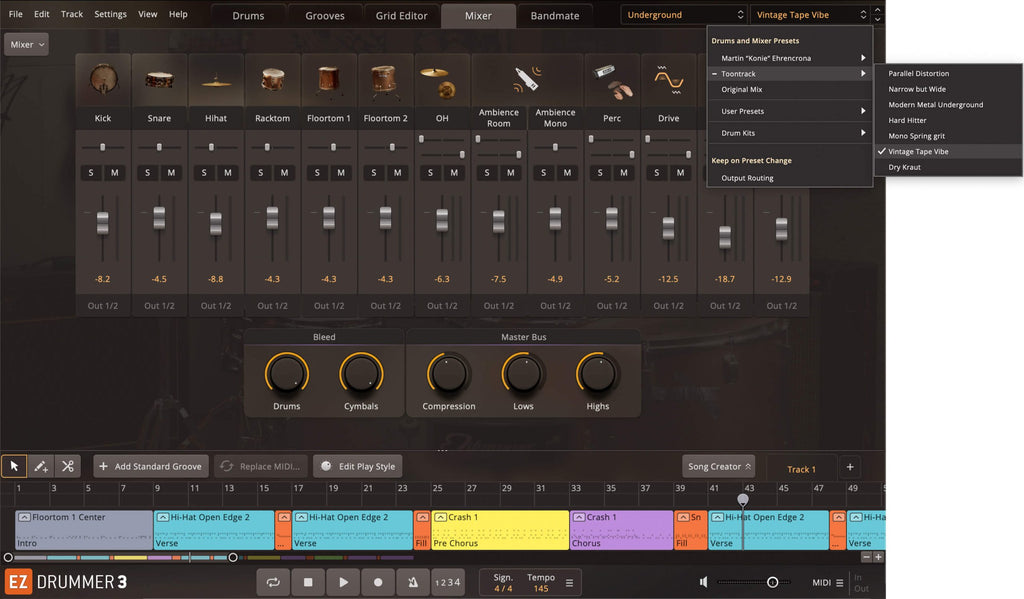
Task: Add a new track with plus button
Action: pos(850,466)
